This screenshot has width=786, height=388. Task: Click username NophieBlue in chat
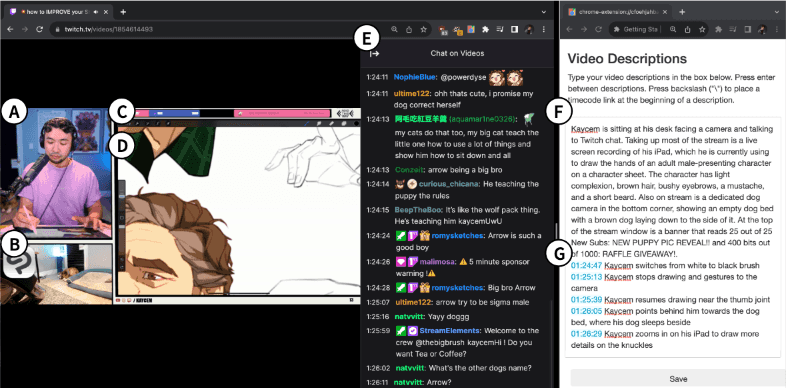point(415,77)
